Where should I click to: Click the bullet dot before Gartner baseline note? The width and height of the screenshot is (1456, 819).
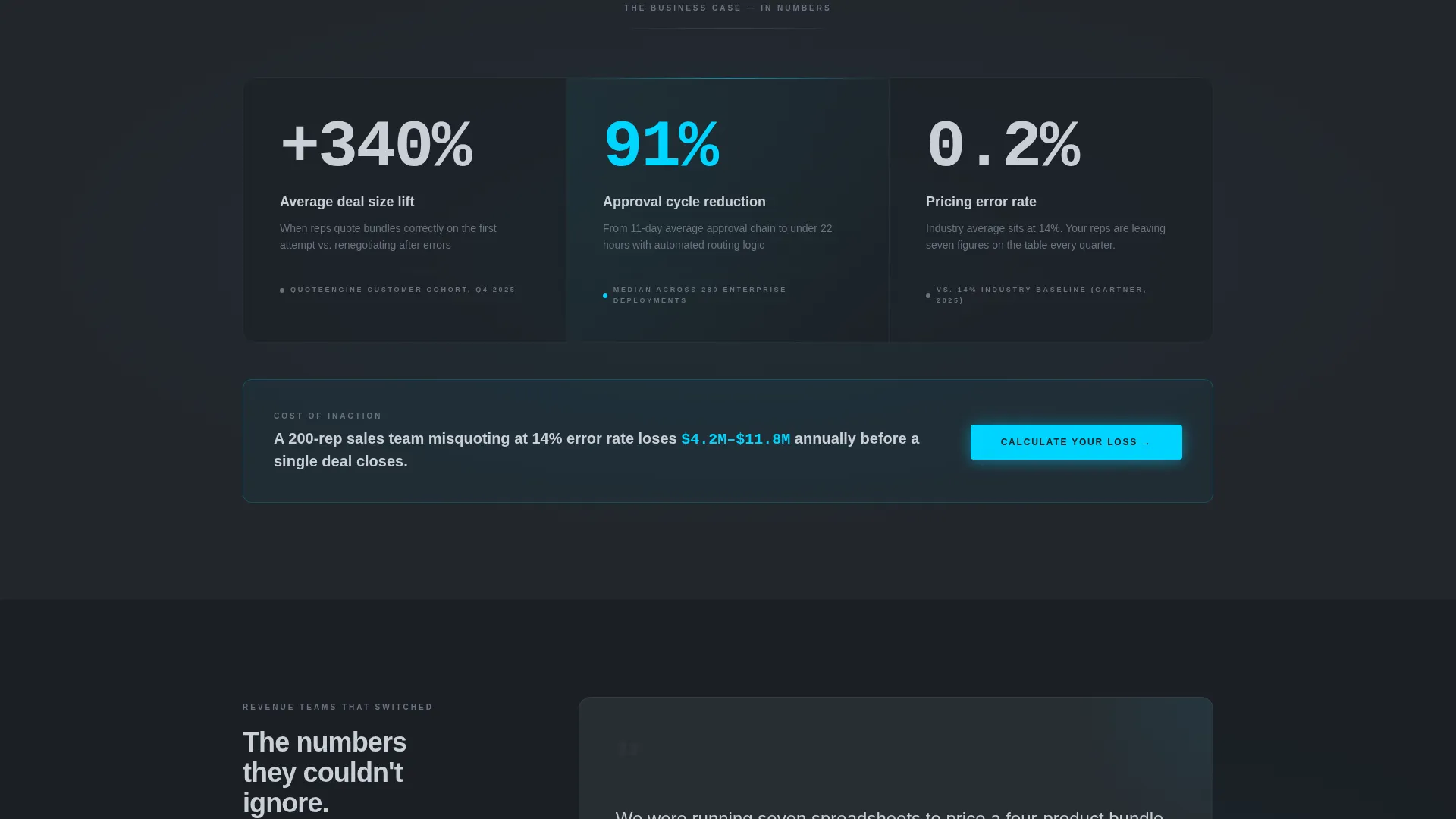click(928, 296)
